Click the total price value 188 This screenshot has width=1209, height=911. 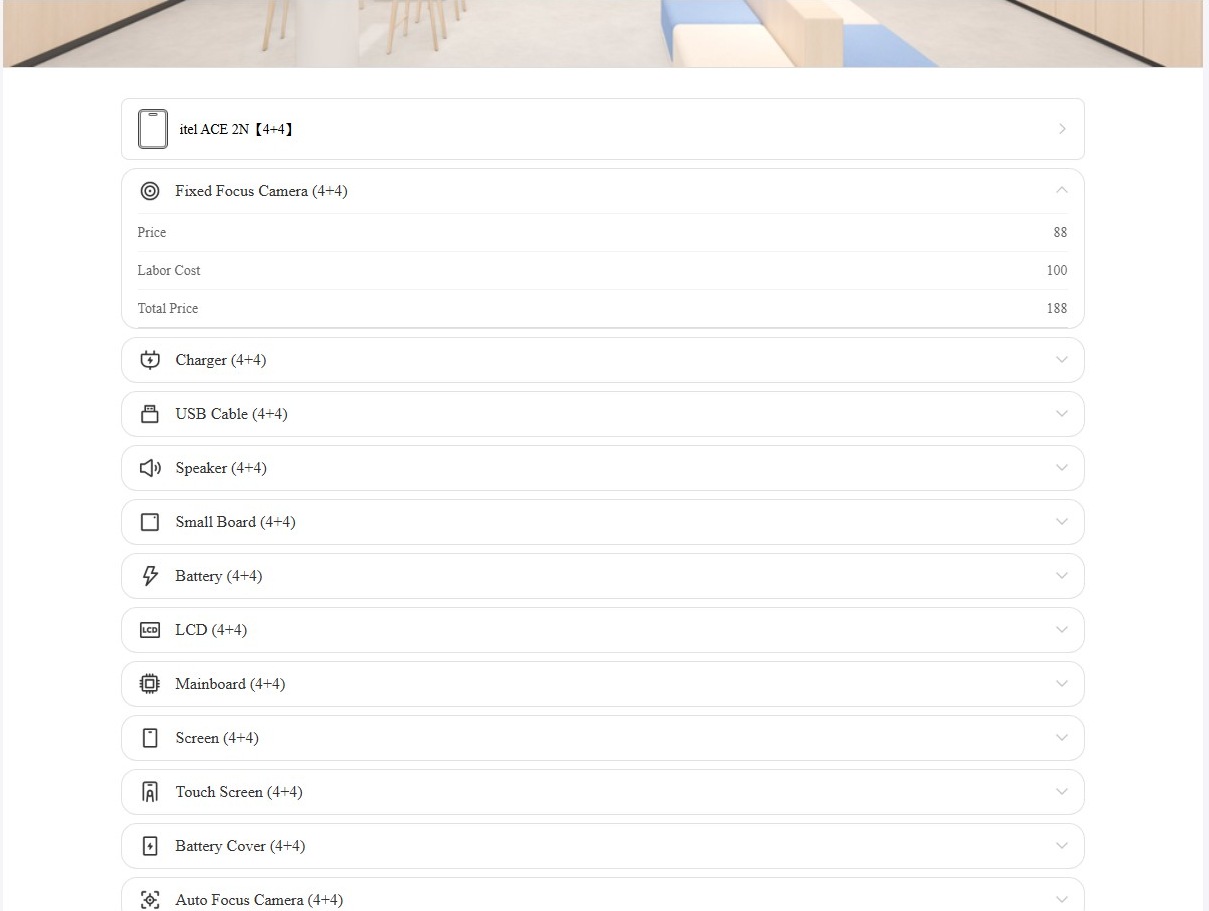pyautogui.click(x=1057, y=308)
